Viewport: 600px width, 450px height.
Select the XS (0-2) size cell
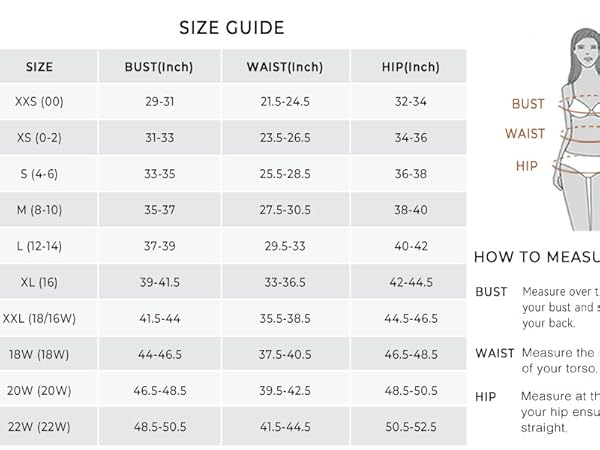coord(39,137)
